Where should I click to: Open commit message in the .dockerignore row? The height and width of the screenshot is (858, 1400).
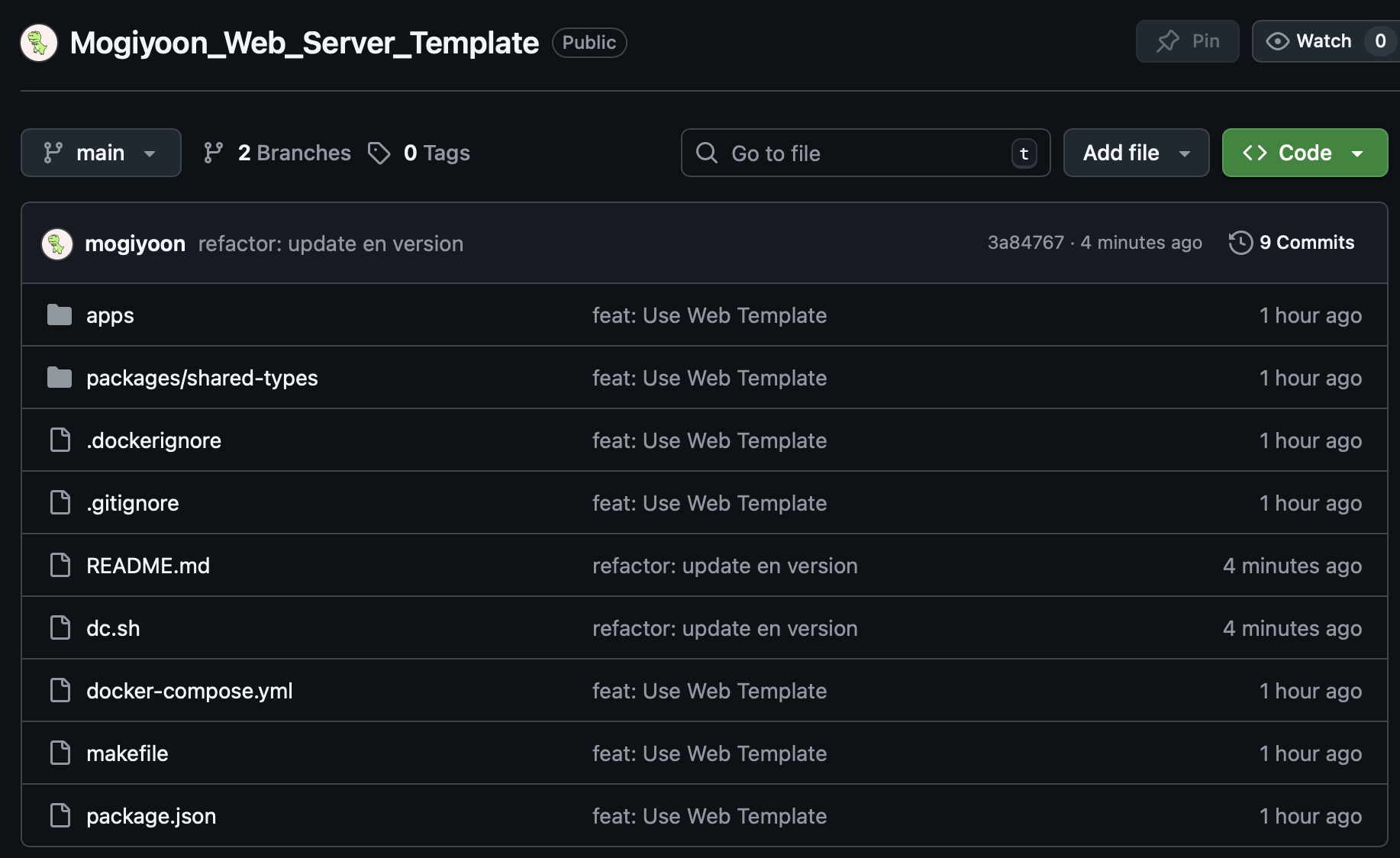[x=709, y=440]
